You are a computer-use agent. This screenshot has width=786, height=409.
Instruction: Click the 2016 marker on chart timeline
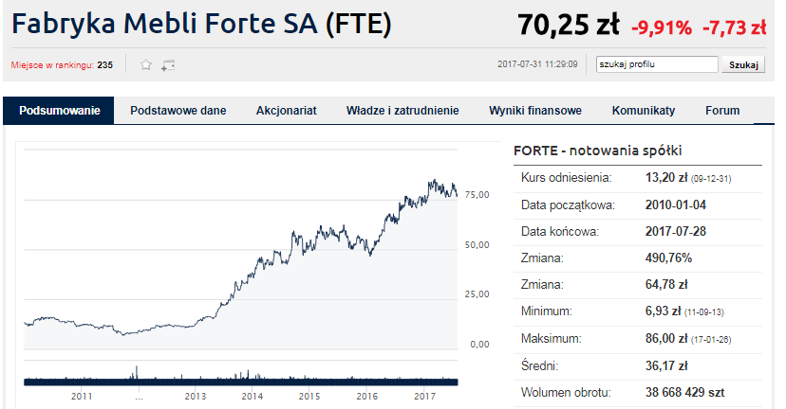367,397
